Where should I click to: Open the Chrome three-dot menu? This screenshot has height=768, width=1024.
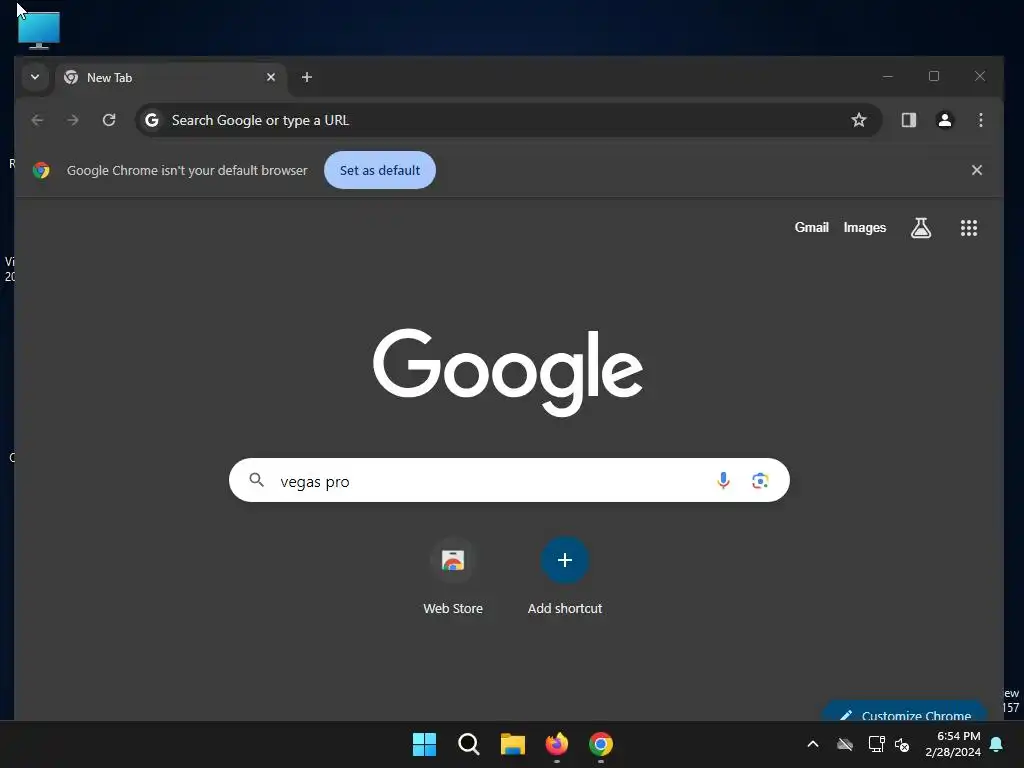(x=980, y=120)
